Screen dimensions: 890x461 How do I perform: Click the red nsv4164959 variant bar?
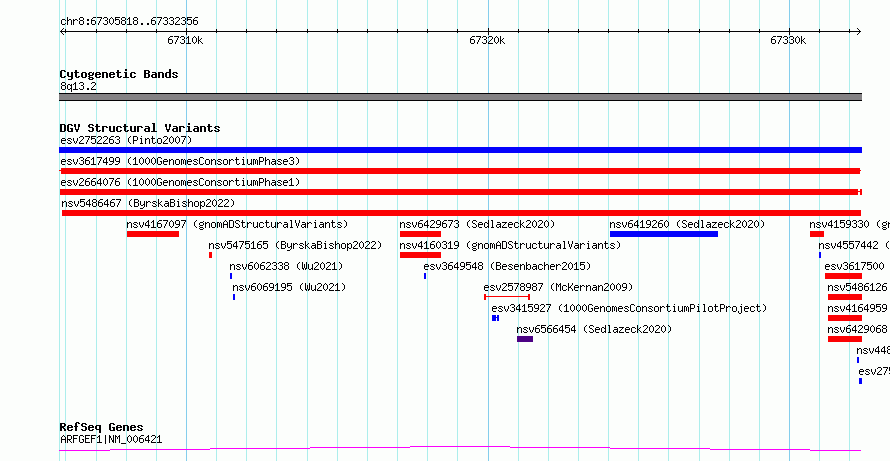coord(845,318)
